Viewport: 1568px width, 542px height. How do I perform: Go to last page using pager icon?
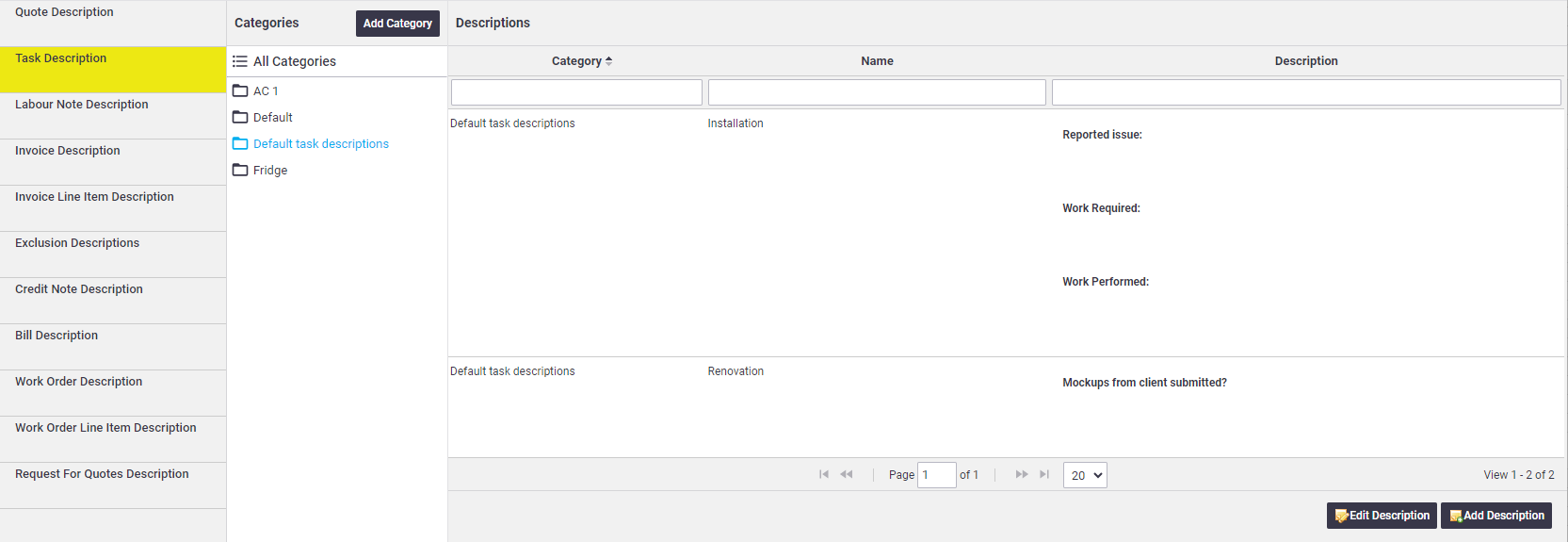(x=1044, y=474)
